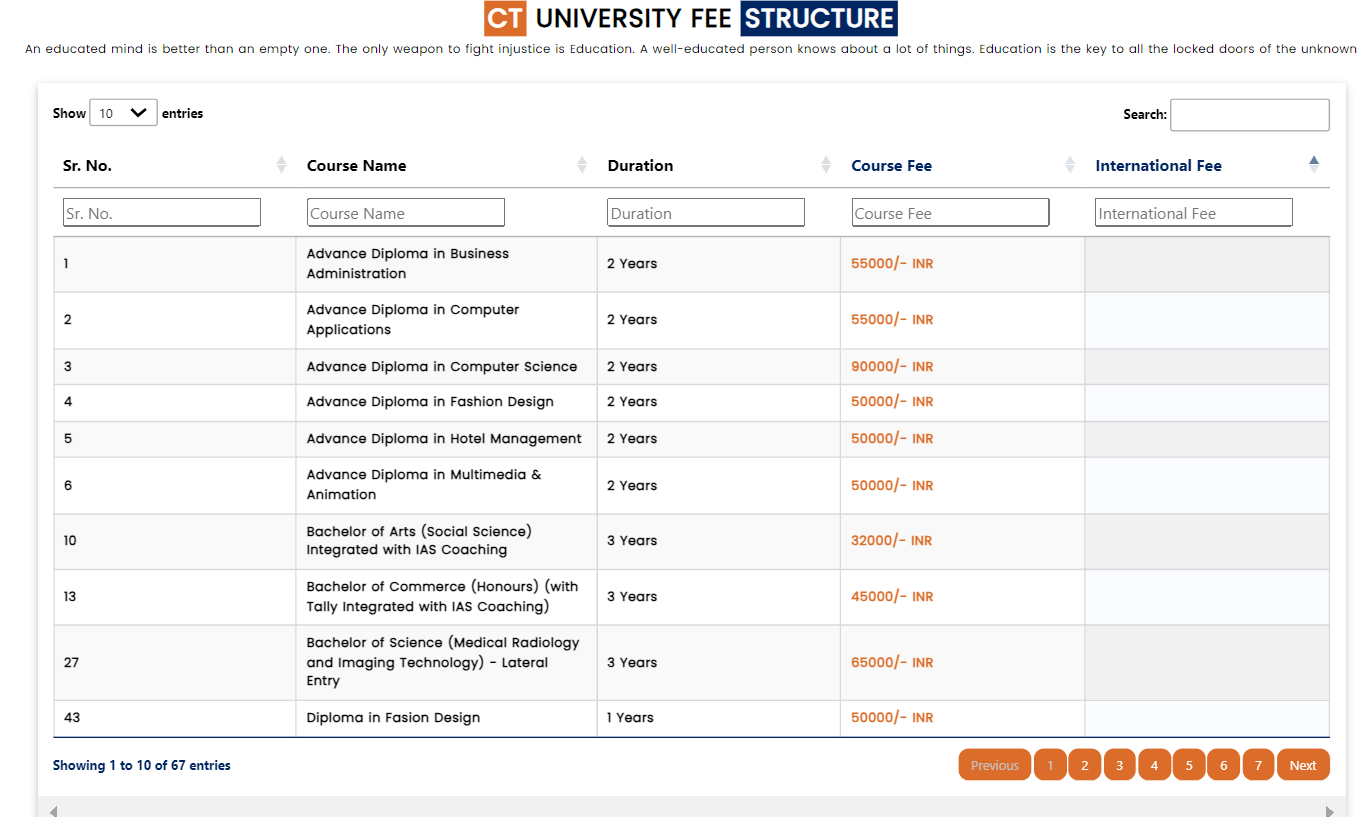This screenshot has width=1358, height=817.
Task: Click 'Showing 1 to 10 of 67 entries' text
Action: click(142, 765)
